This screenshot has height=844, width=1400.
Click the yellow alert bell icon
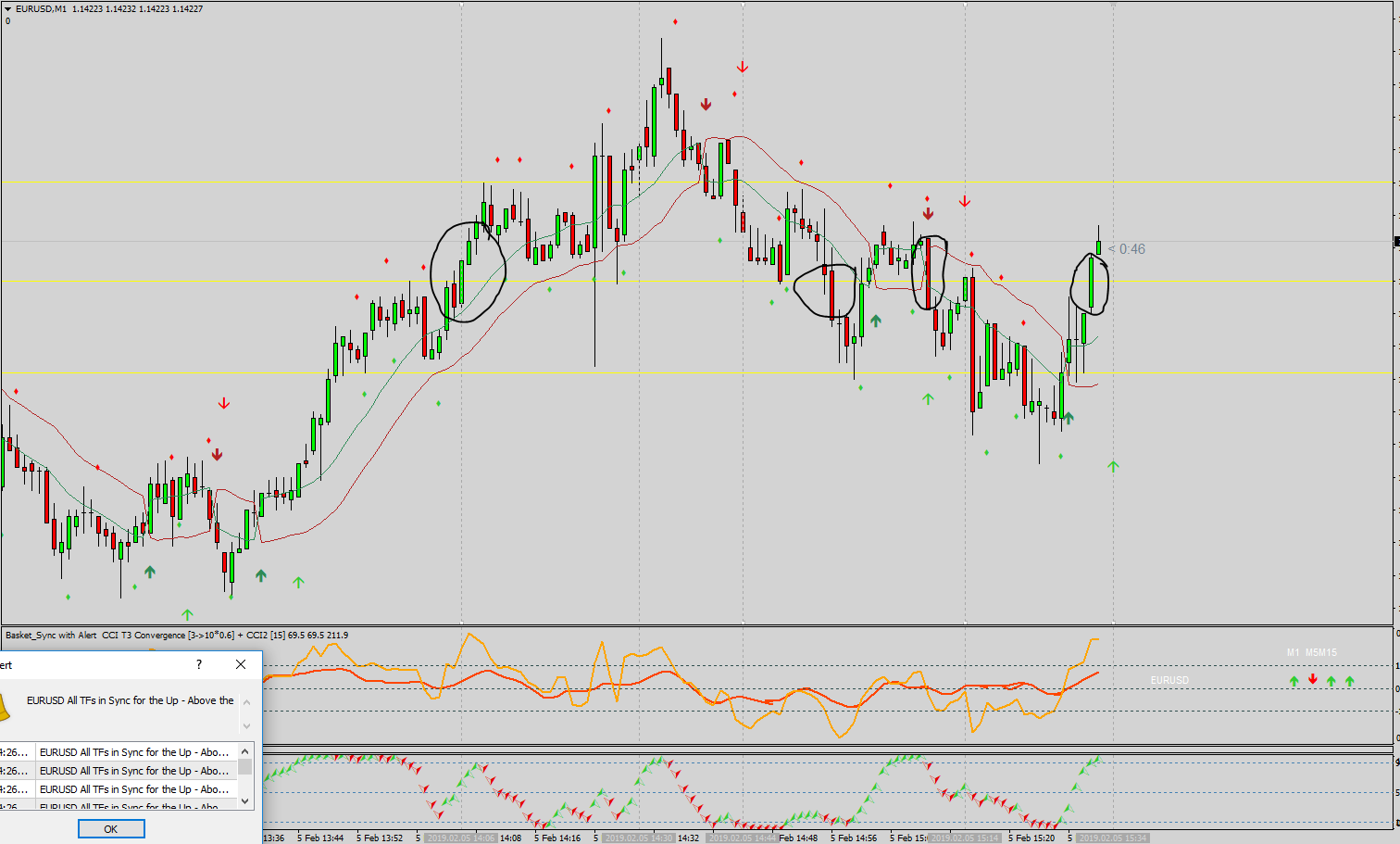pos(3,707)
